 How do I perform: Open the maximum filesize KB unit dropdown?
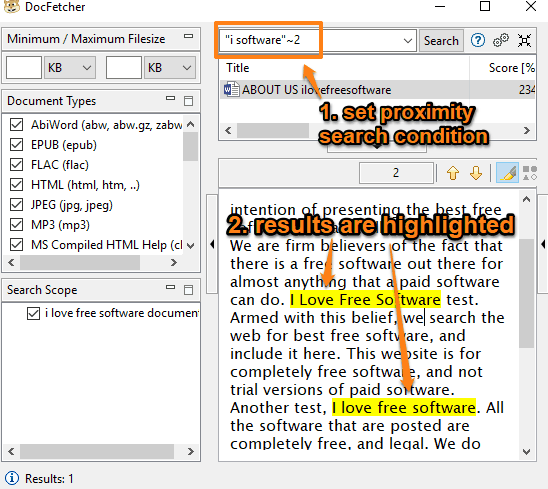click(x=170, y=67)
